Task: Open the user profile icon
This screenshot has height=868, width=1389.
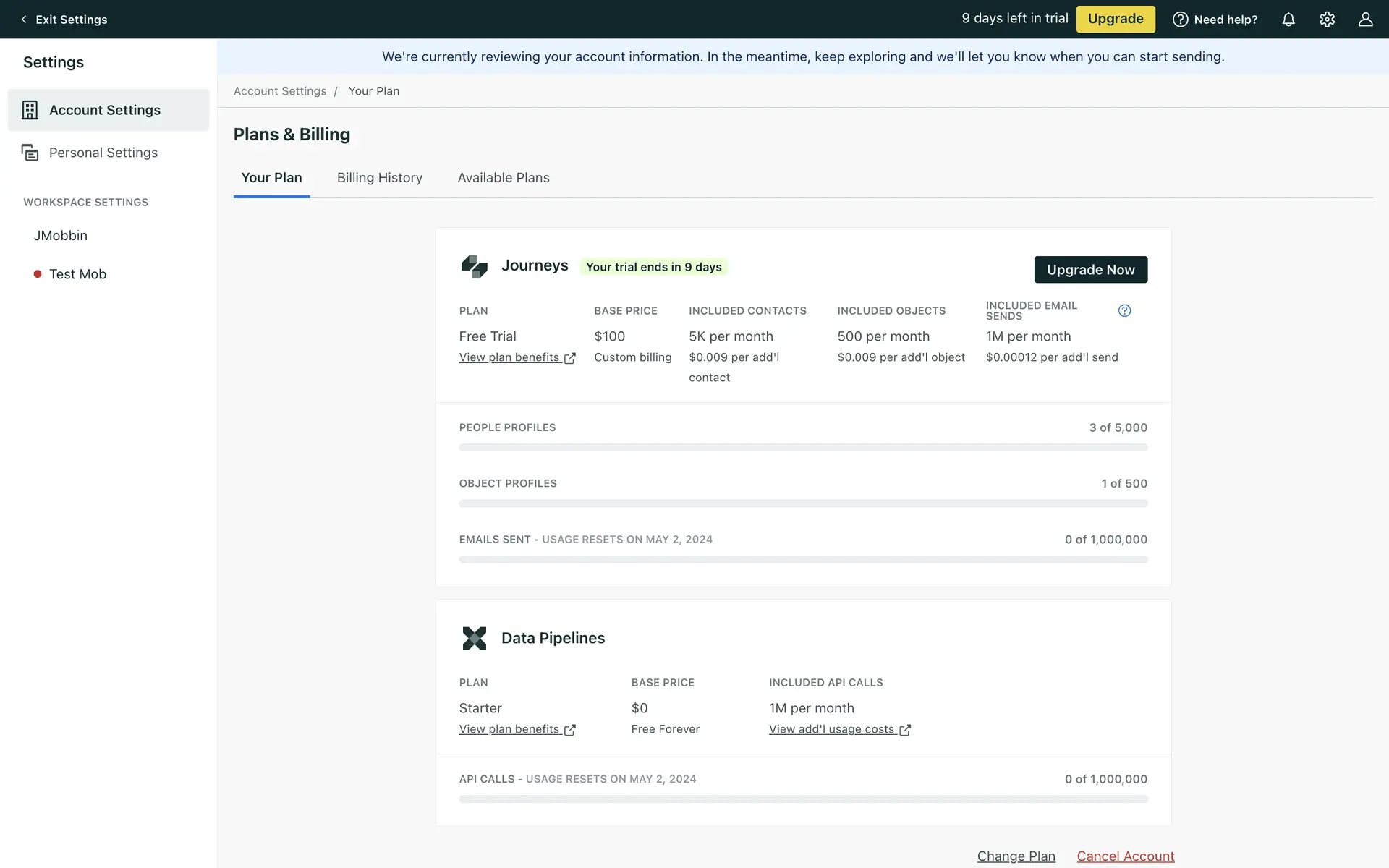Action: coord(1365,20)
